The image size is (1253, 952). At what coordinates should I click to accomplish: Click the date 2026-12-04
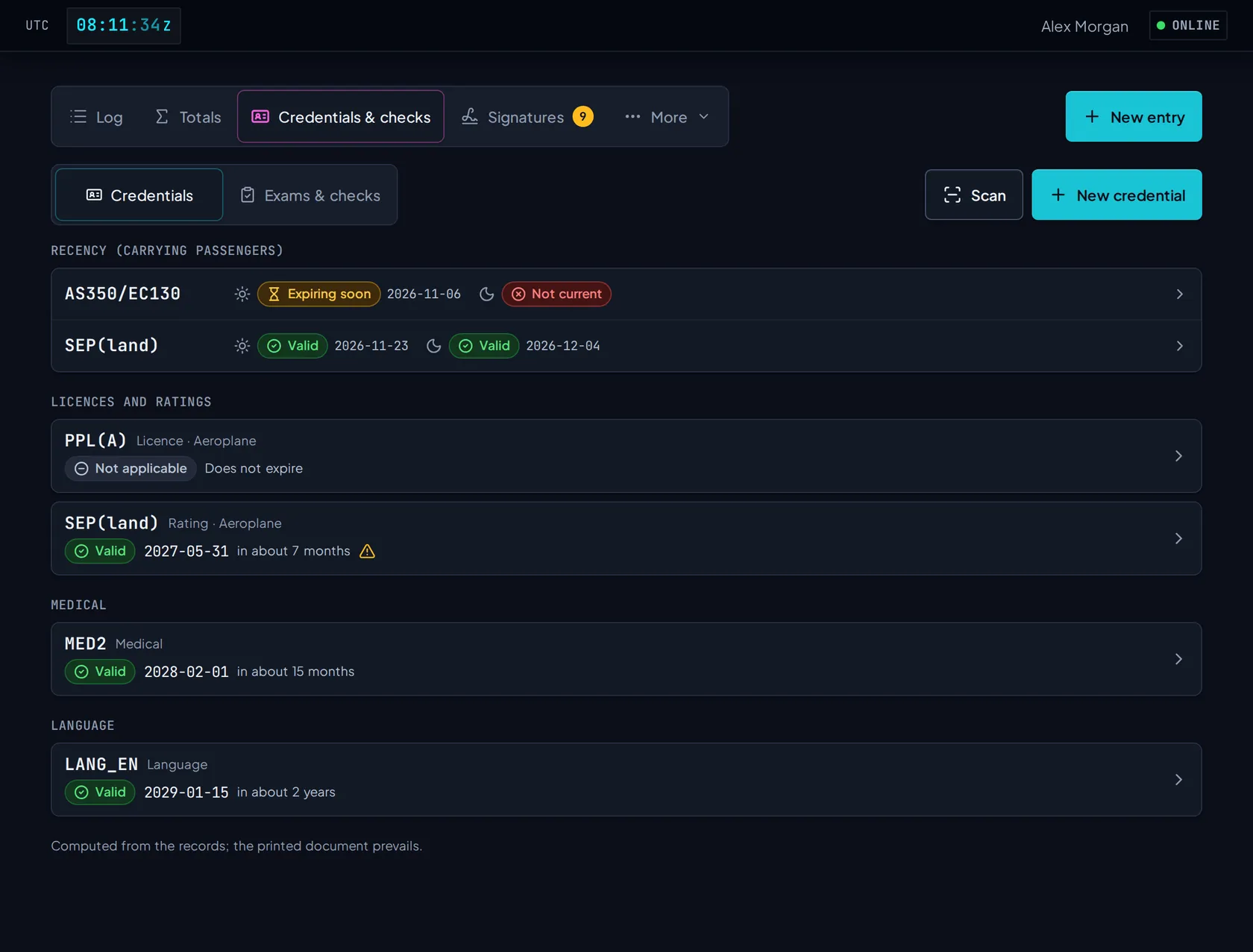[563, 346]
